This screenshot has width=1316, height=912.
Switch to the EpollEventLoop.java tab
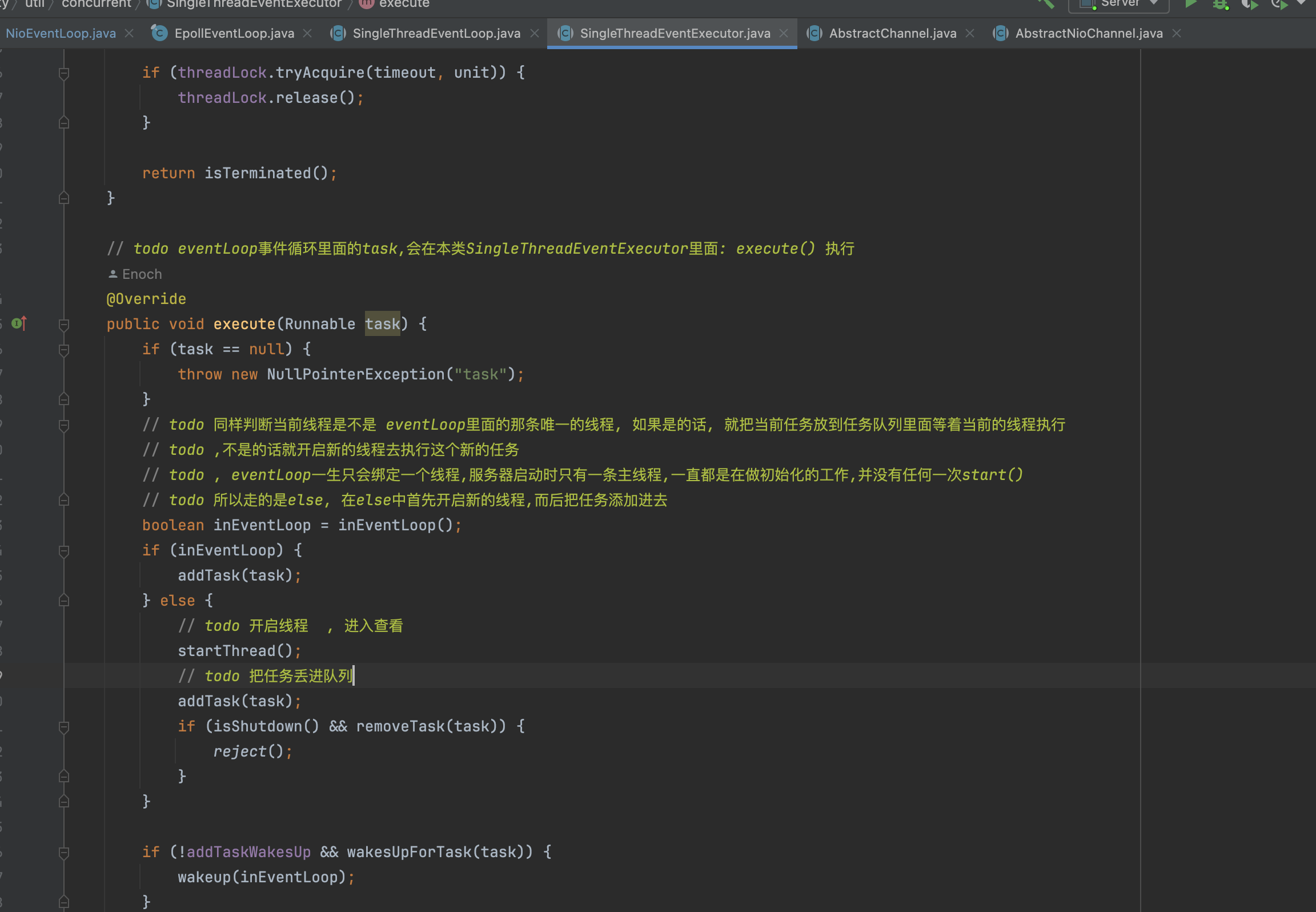[x=234, y=33]
